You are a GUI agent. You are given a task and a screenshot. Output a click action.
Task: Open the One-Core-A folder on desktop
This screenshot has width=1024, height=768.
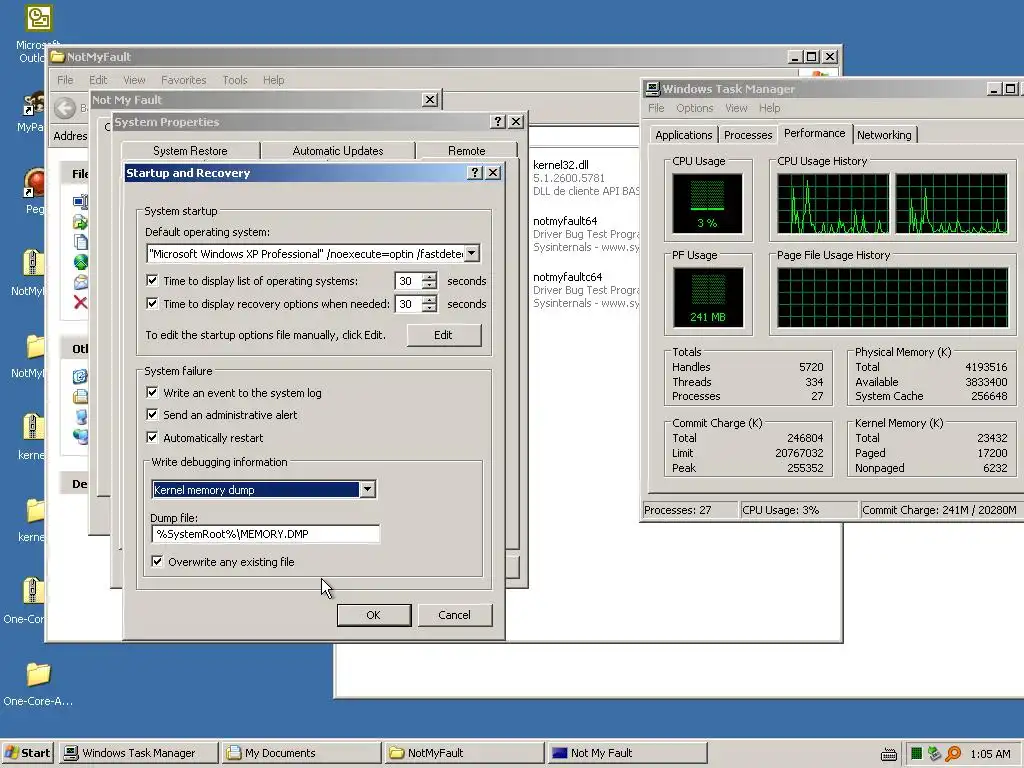pyautogui.click(x=38, y=683)
